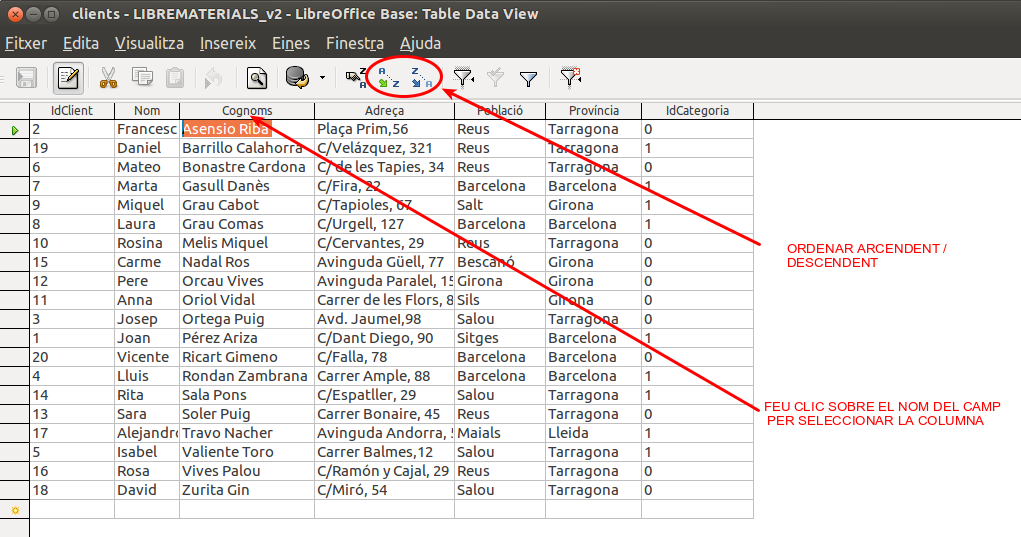This screenshot has height=537, width=1021.
Task: Open the Insereix menu
Action: pos(228,44)
